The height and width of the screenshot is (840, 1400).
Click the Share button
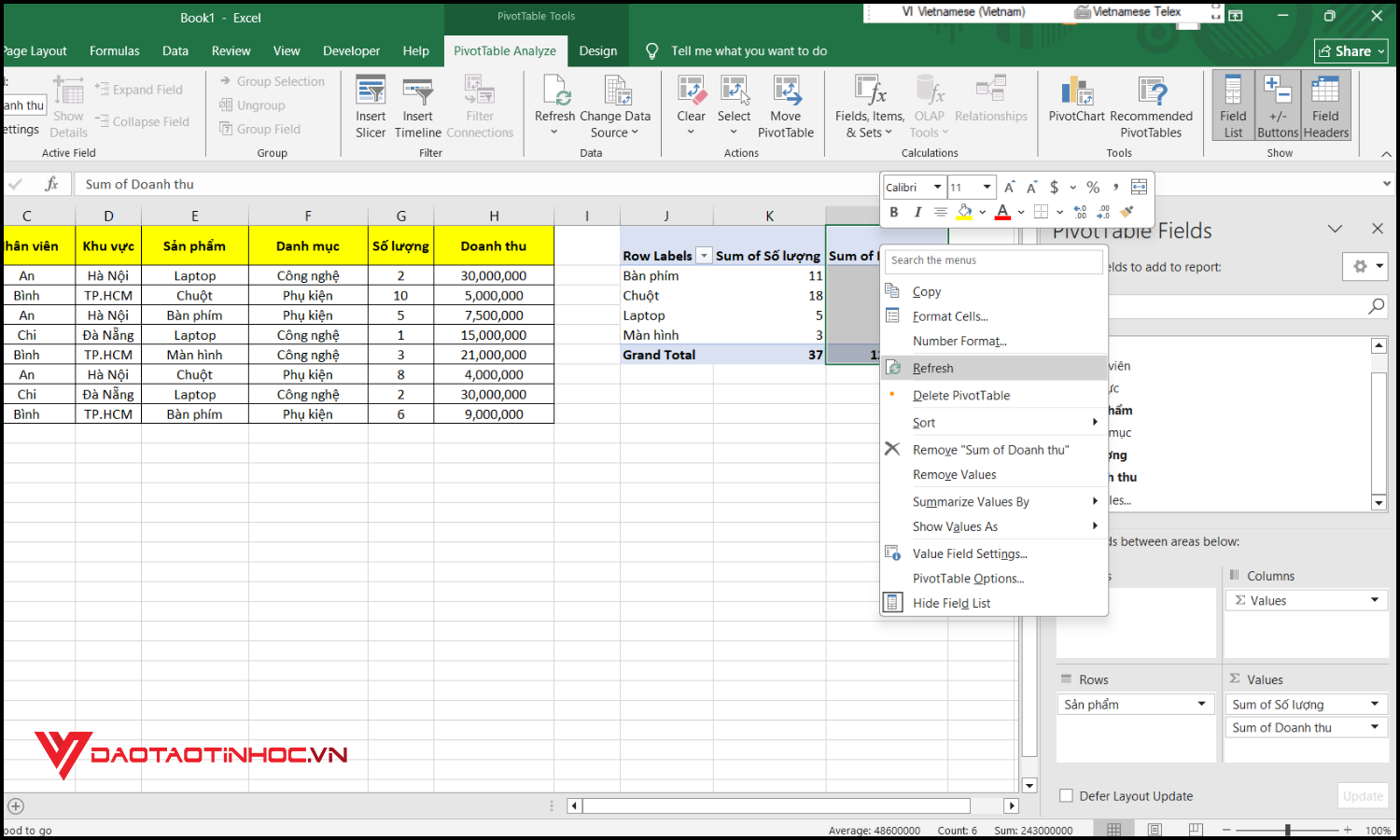coord(1351,50)
